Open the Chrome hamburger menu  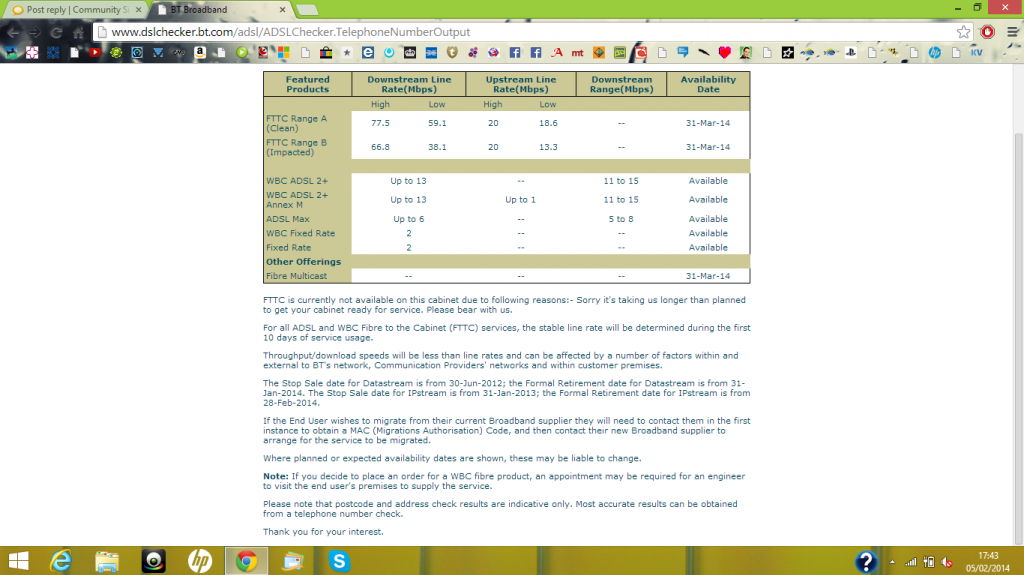click(1012, 32)
